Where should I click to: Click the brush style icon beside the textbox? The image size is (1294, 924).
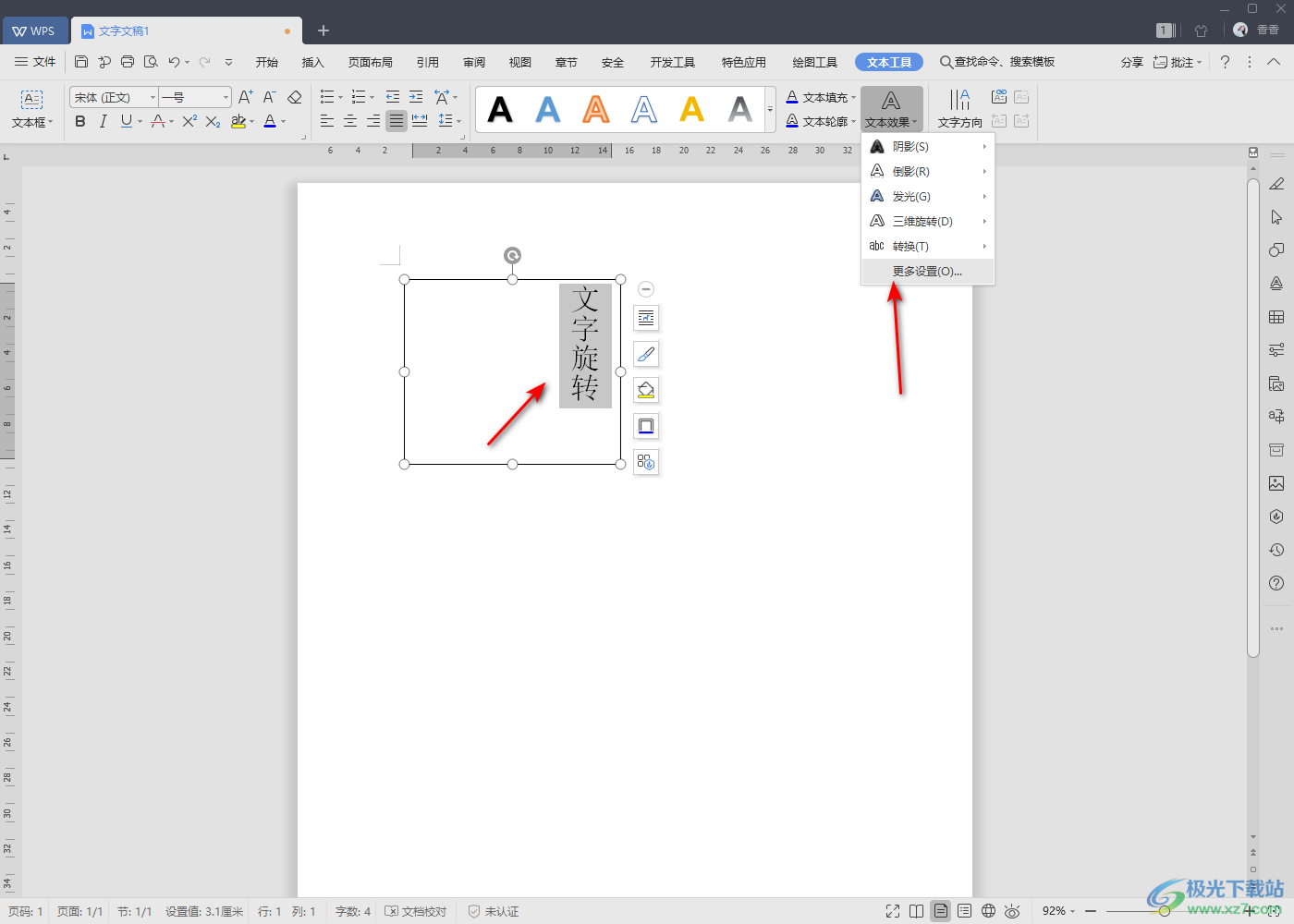click(646, 354)
